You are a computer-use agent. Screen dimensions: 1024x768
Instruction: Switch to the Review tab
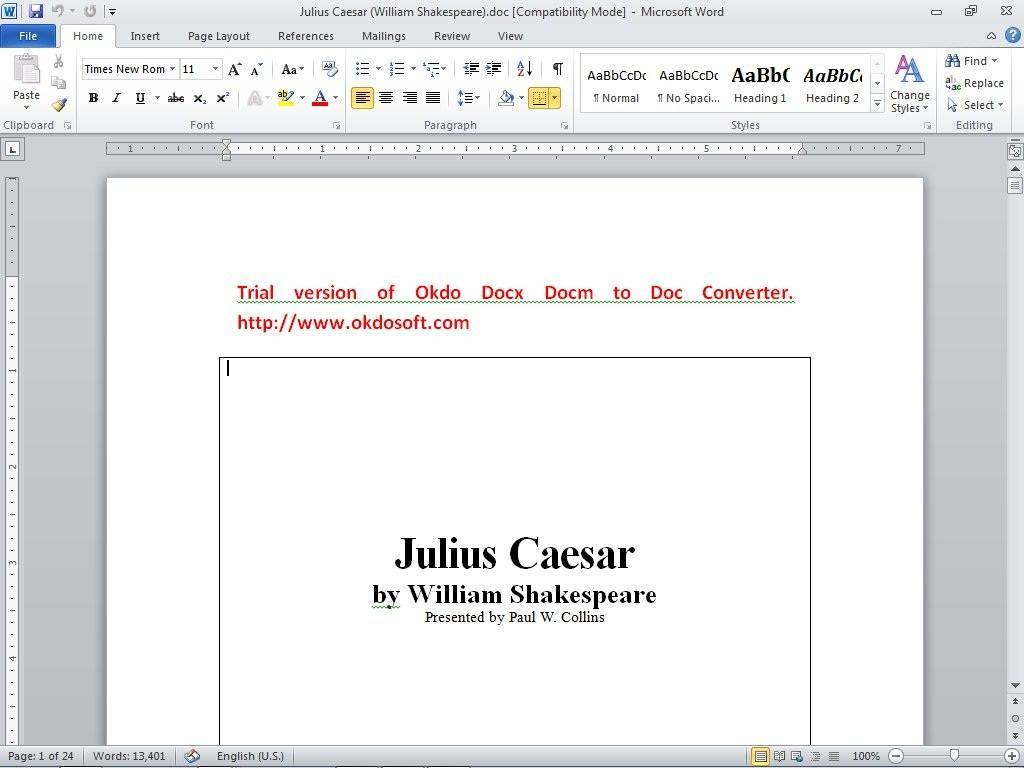click(x=452, y=36)
